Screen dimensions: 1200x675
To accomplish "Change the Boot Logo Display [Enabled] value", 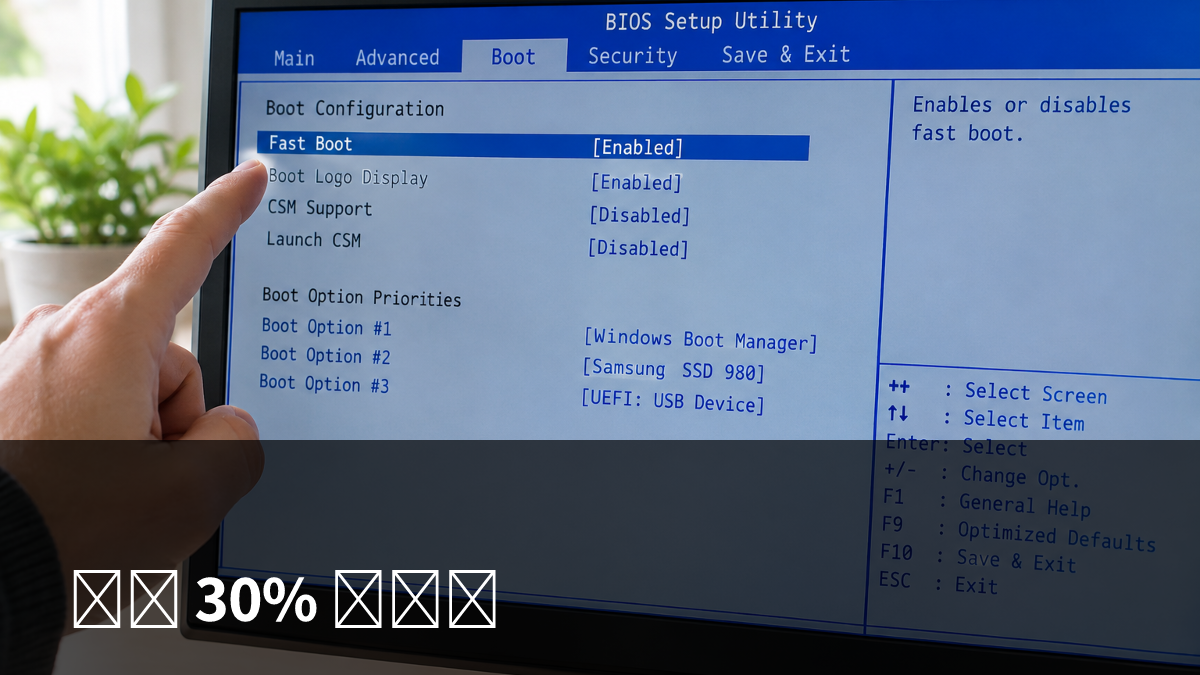I will coord(636,182).
